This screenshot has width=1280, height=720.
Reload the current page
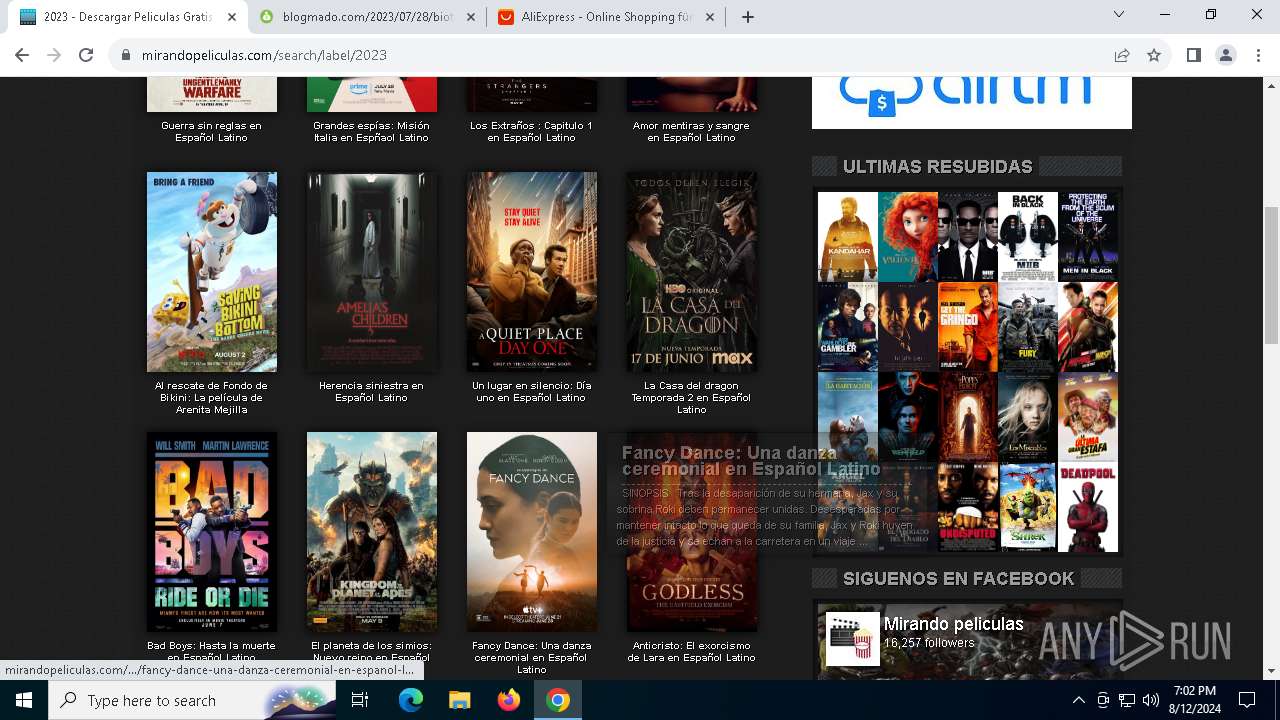pos(86,55)
